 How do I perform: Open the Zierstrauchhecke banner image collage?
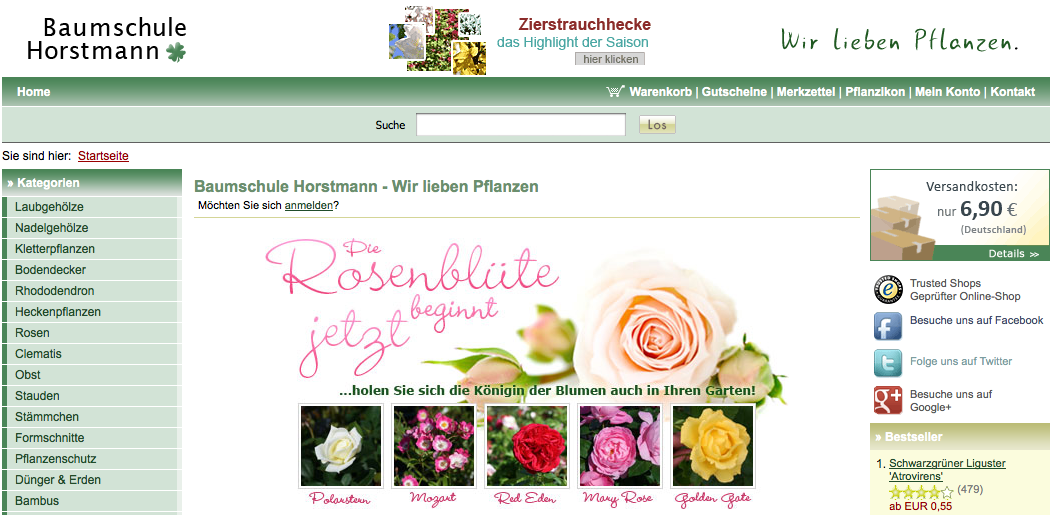click(x=437, y=40)
